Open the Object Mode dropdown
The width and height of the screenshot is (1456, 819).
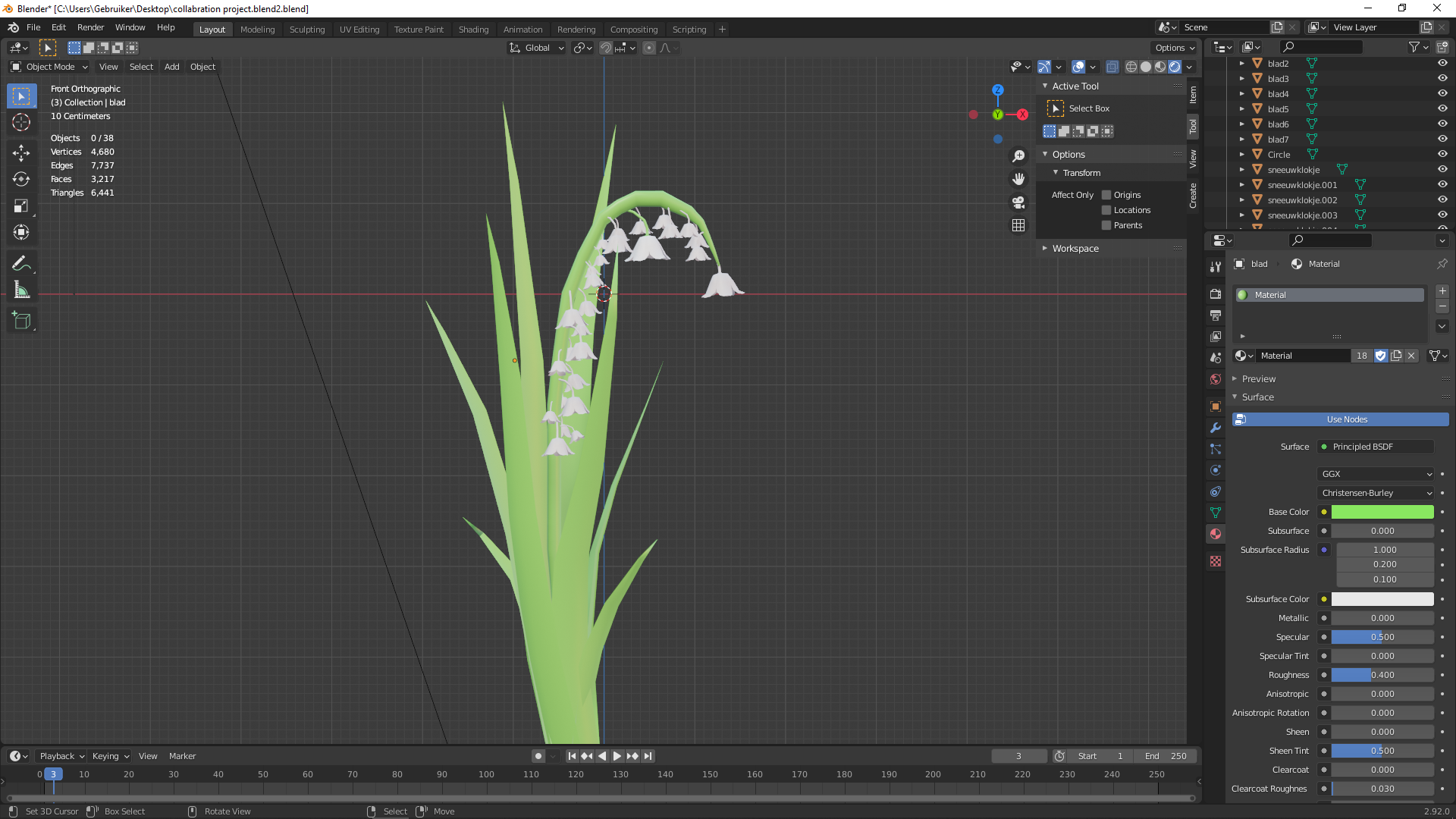[x=50, y=67]
